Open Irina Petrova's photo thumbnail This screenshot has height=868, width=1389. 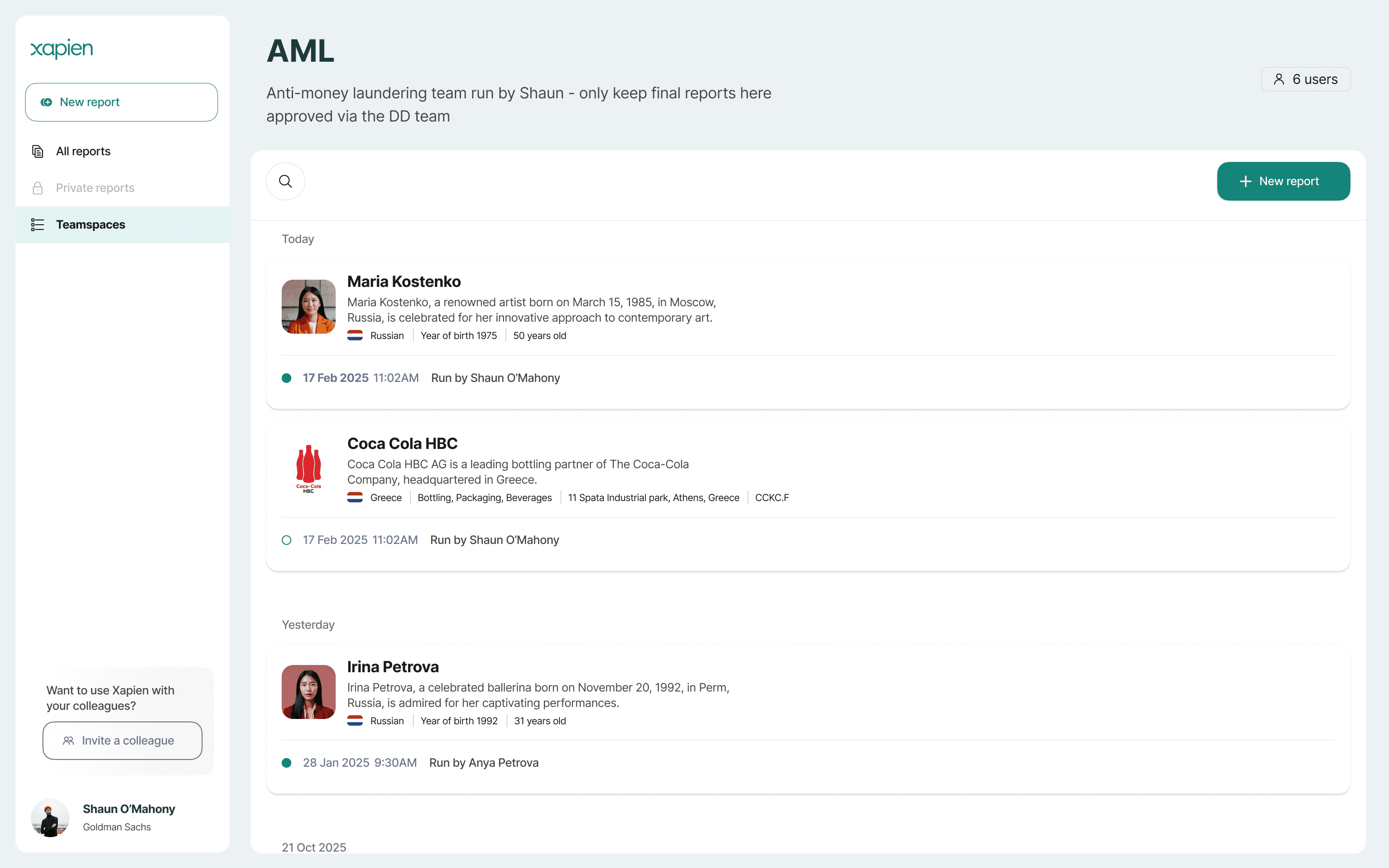tap(308, 692)
